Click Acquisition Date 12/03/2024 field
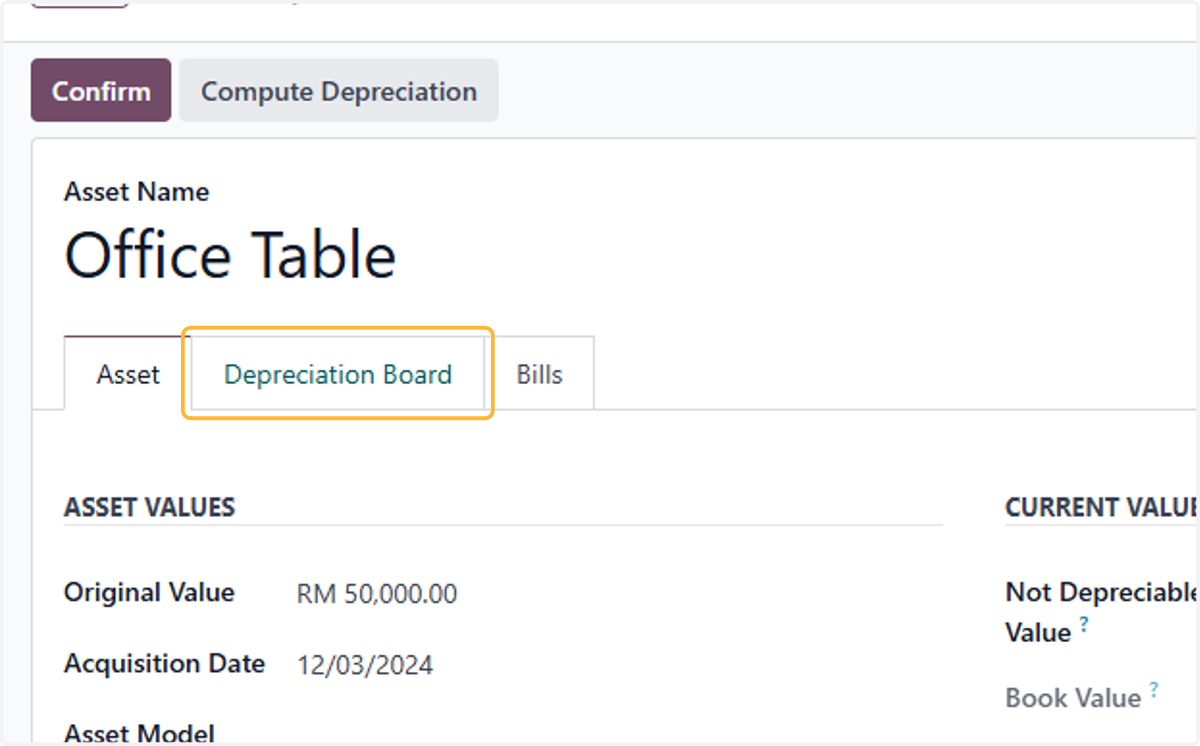 365,665
